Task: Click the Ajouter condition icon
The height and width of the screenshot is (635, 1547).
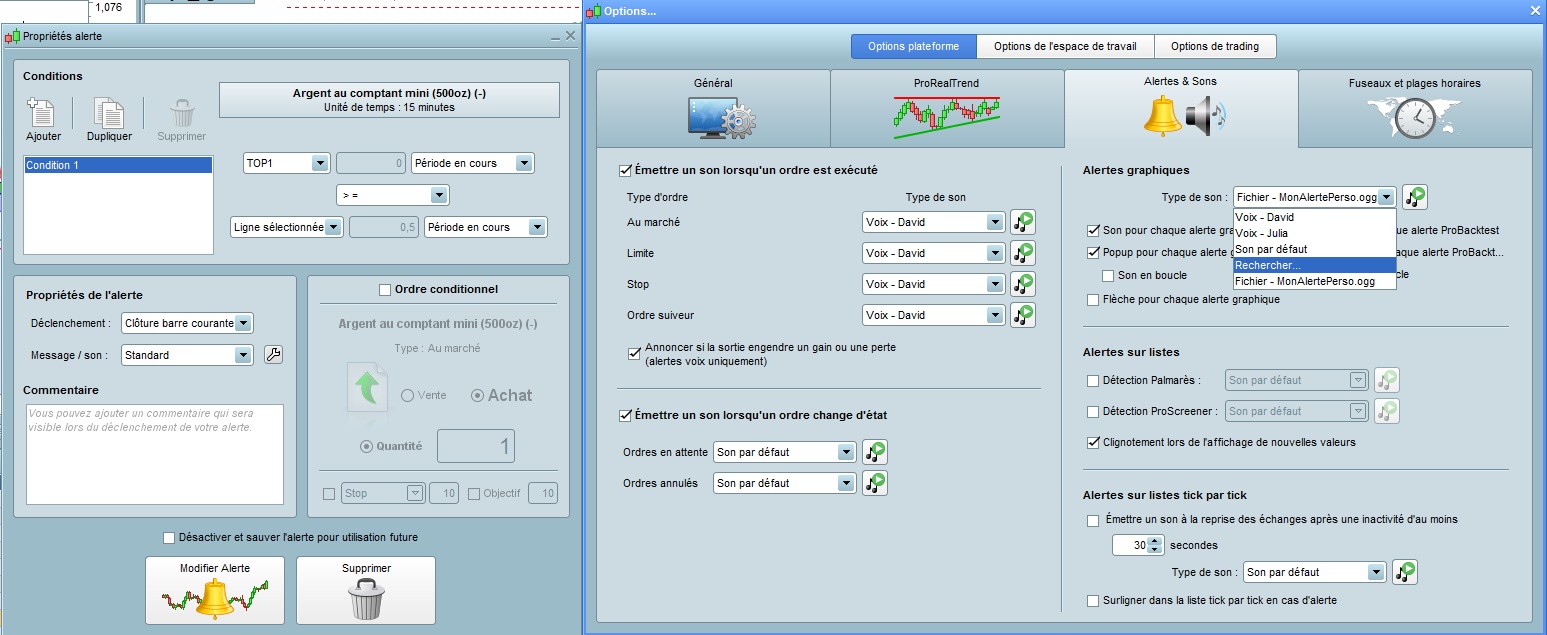Action: [43, 112]
